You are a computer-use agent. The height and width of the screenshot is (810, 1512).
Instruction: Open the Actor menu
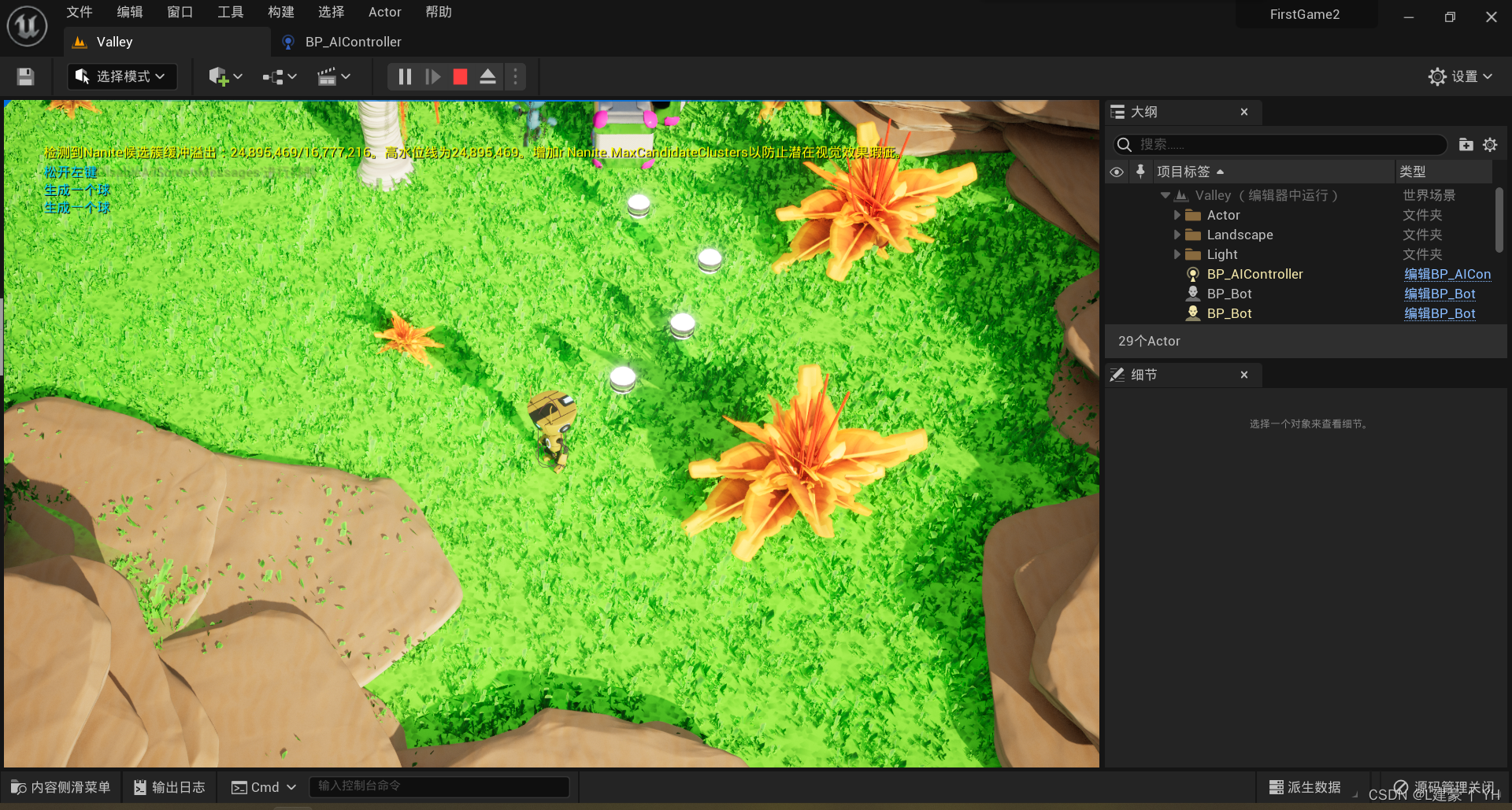click(385, 12)
